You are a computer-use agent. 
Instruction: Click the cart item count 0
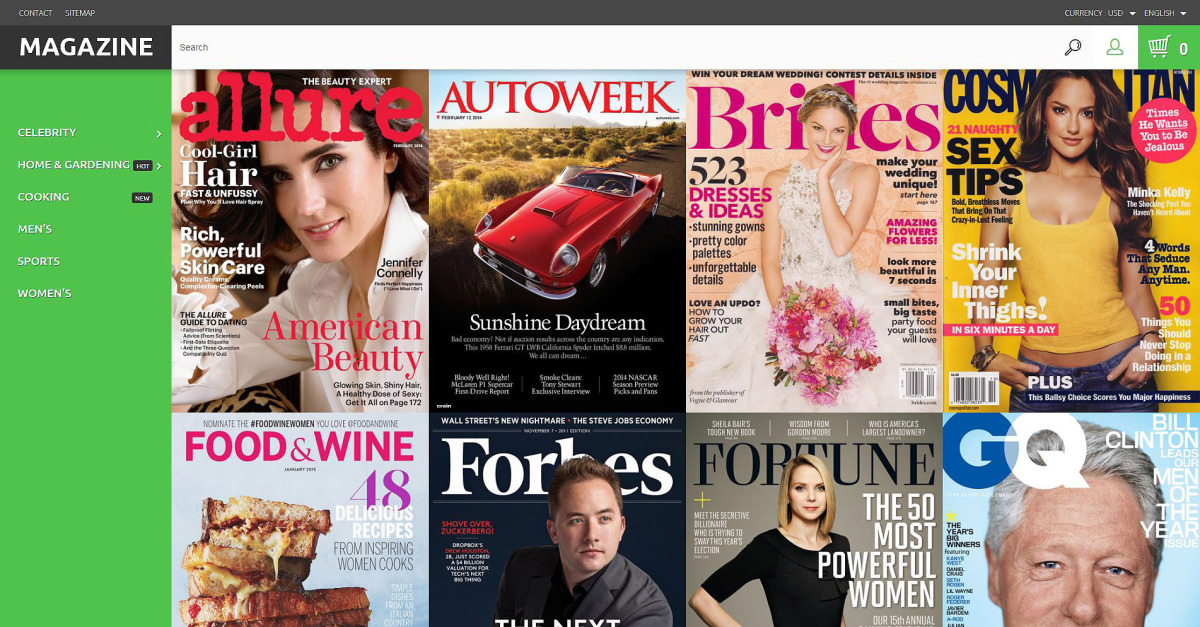(1184, 48)
